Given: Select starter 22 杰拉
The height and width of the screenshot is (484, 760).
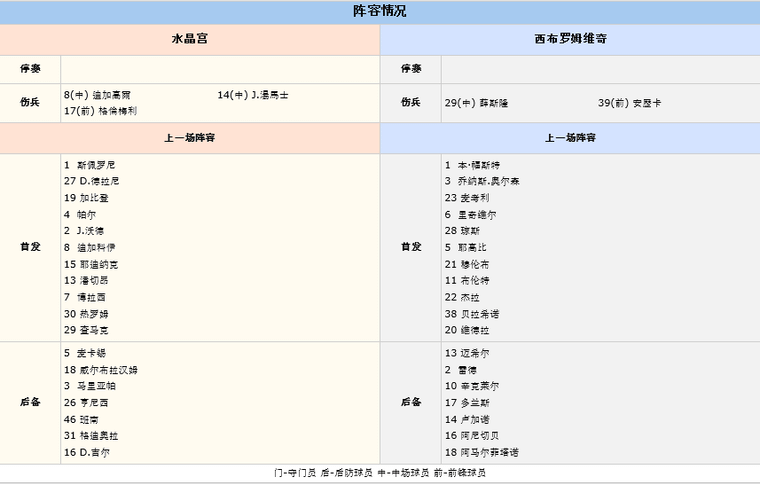Looking at the screenshot, I should 462,297.
